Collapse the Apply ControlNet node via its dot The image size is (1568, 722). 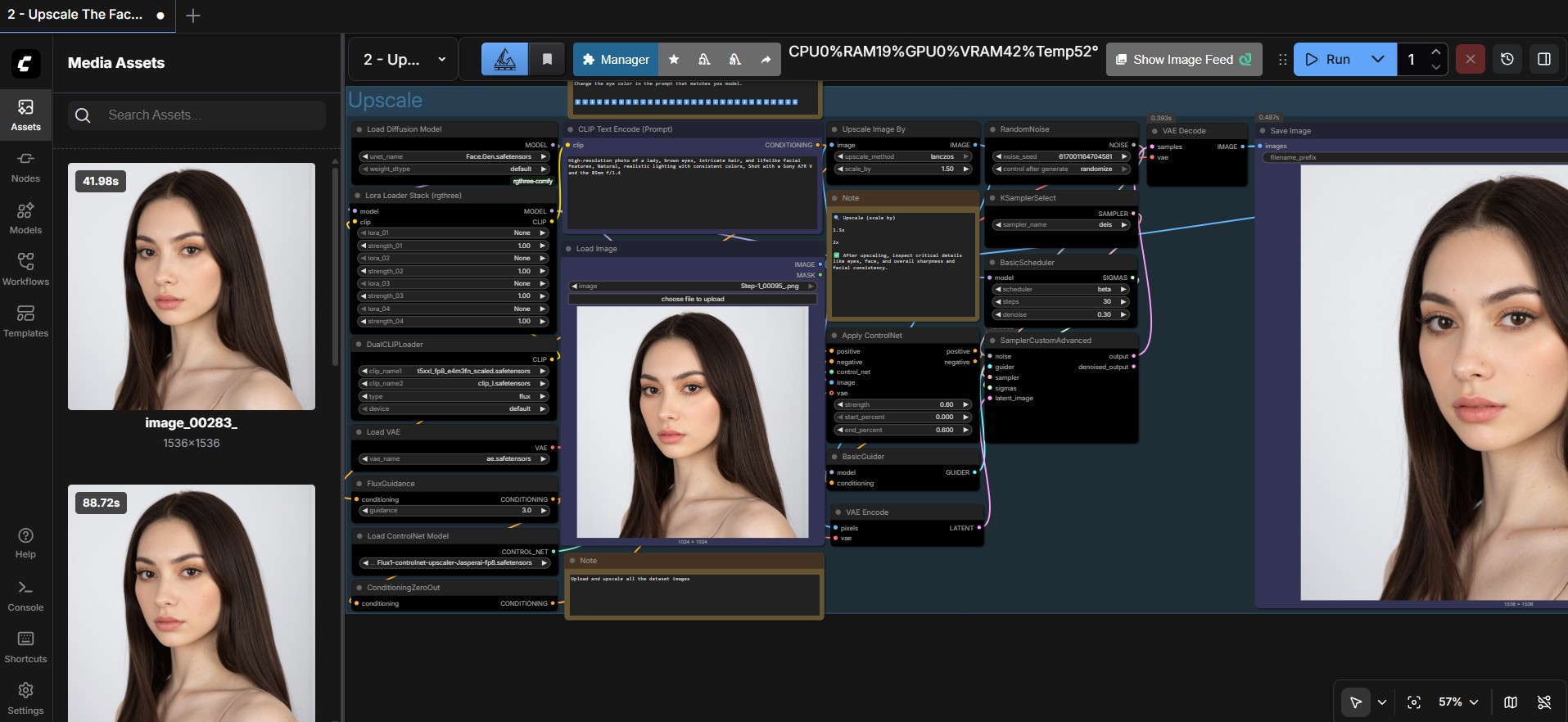[835, 336]
